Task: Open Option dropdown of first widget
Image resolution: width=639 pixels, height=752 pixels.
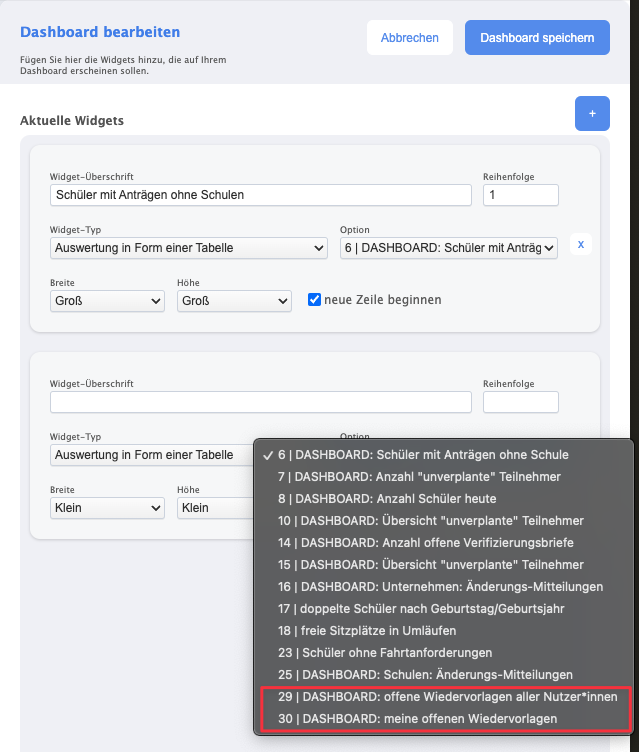Action: pos(449,248)
